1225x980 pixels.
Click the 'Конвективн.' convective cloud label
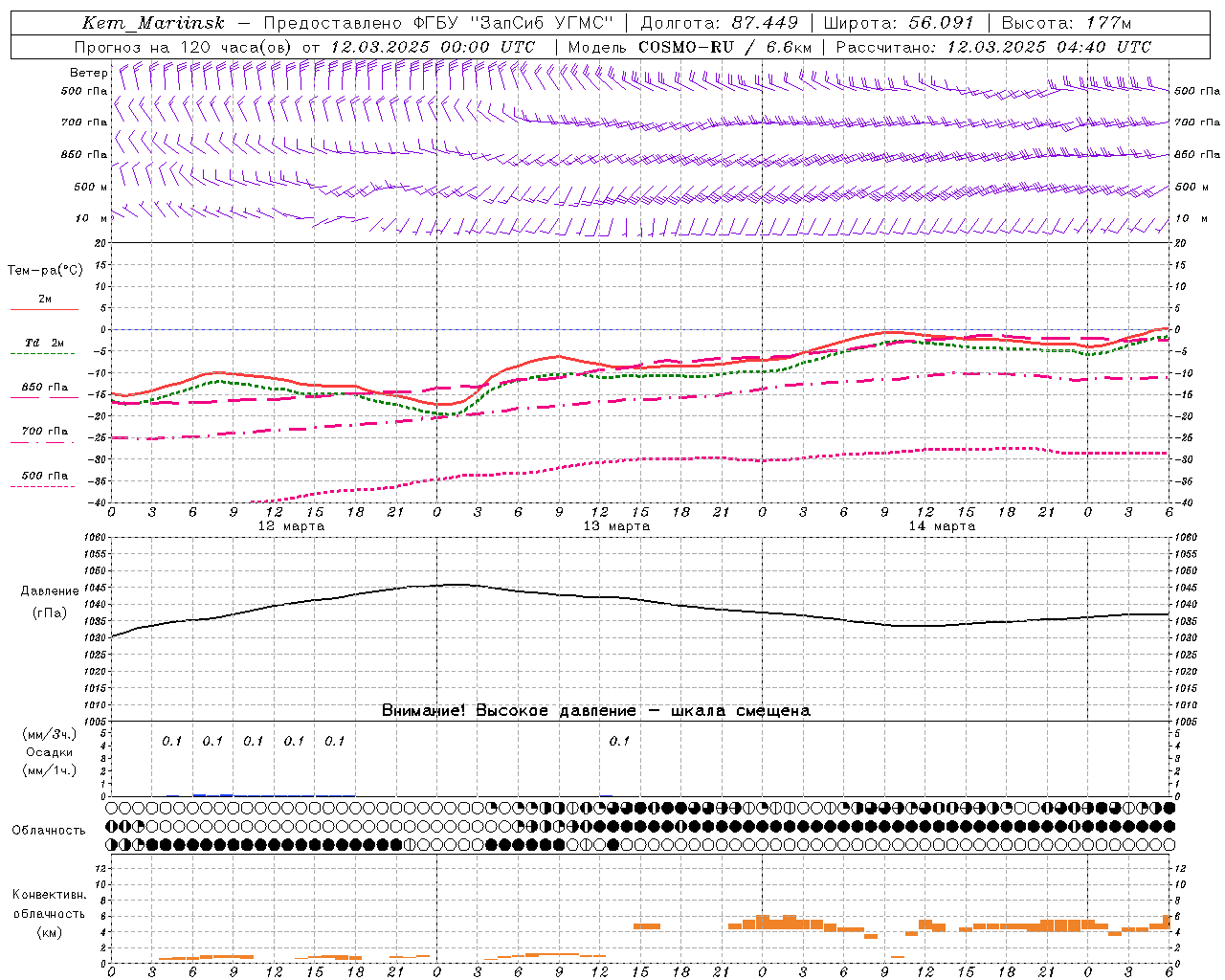click(x=50, y=894)
